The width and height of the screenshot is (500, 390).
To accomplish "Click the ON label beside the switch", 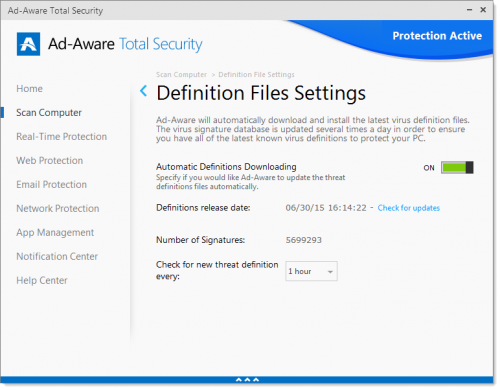I will coord(429,168).
